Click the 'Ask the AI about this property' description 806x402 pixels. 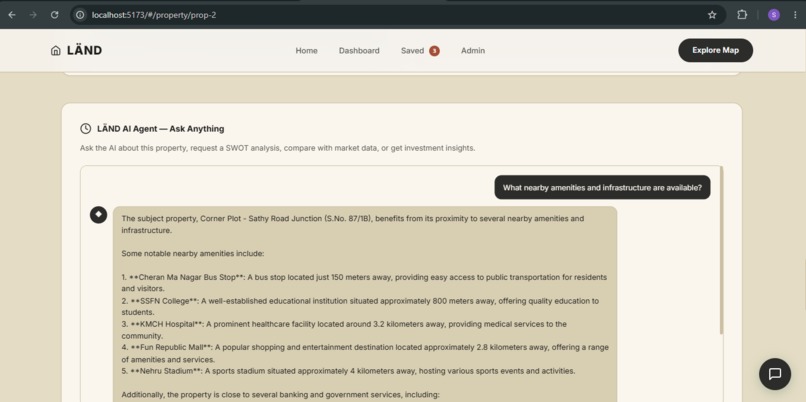click(278, 148)
